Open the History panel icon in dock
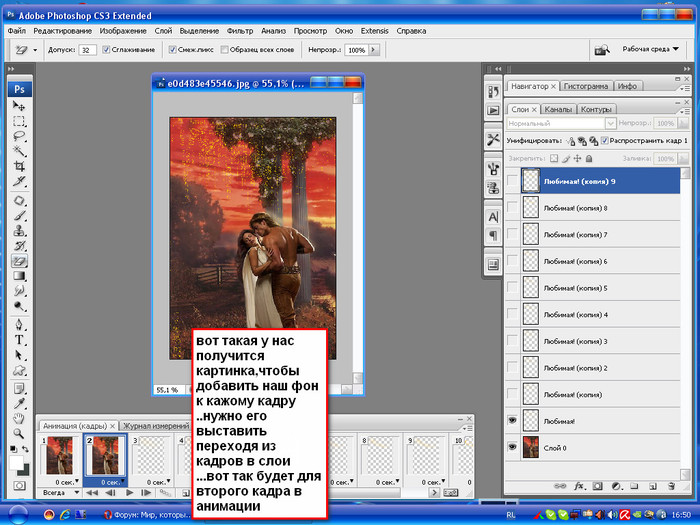Screen dimensions: 700x525 coord(493,92)
